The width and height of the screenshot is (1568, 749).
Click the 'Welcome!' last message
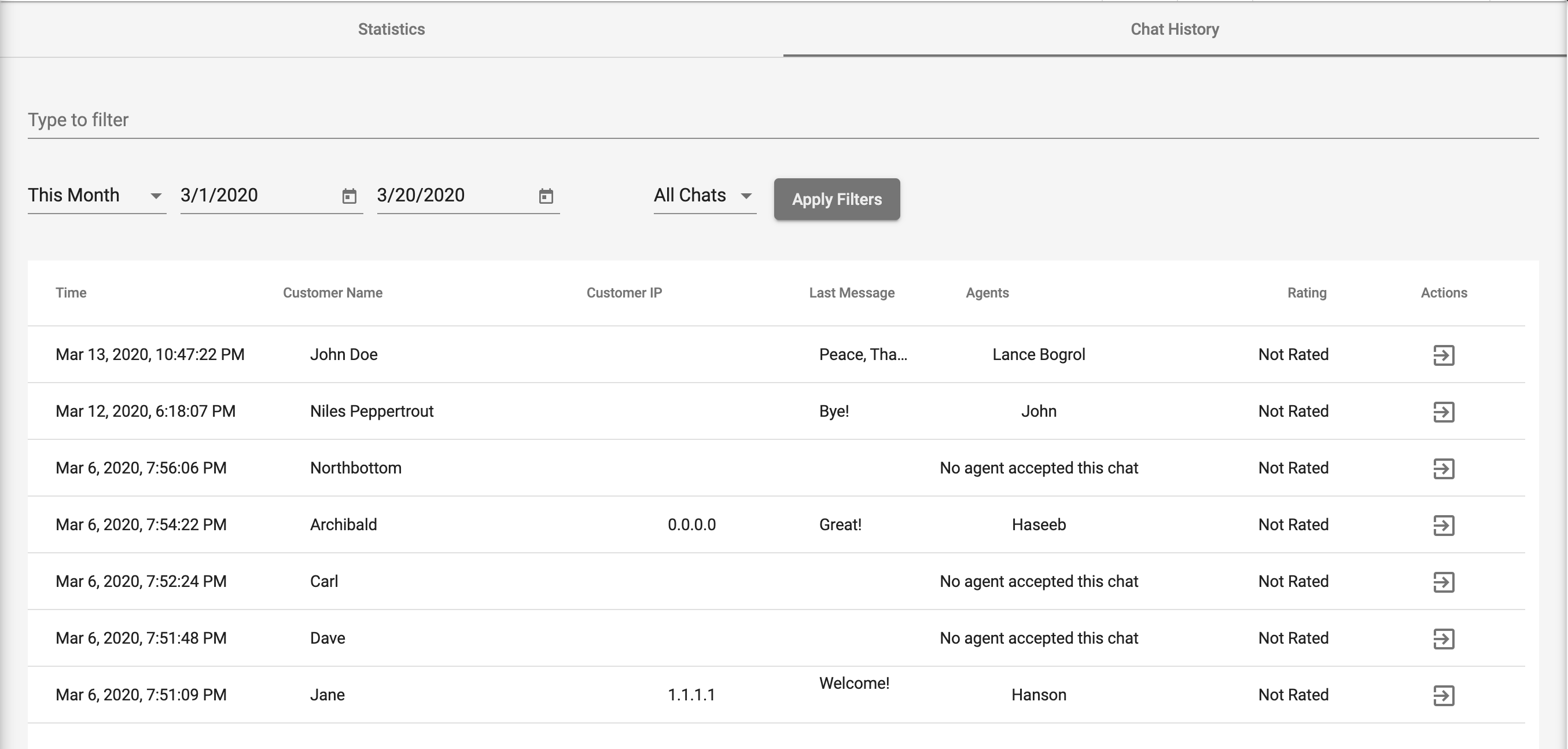tap(854, 683)
